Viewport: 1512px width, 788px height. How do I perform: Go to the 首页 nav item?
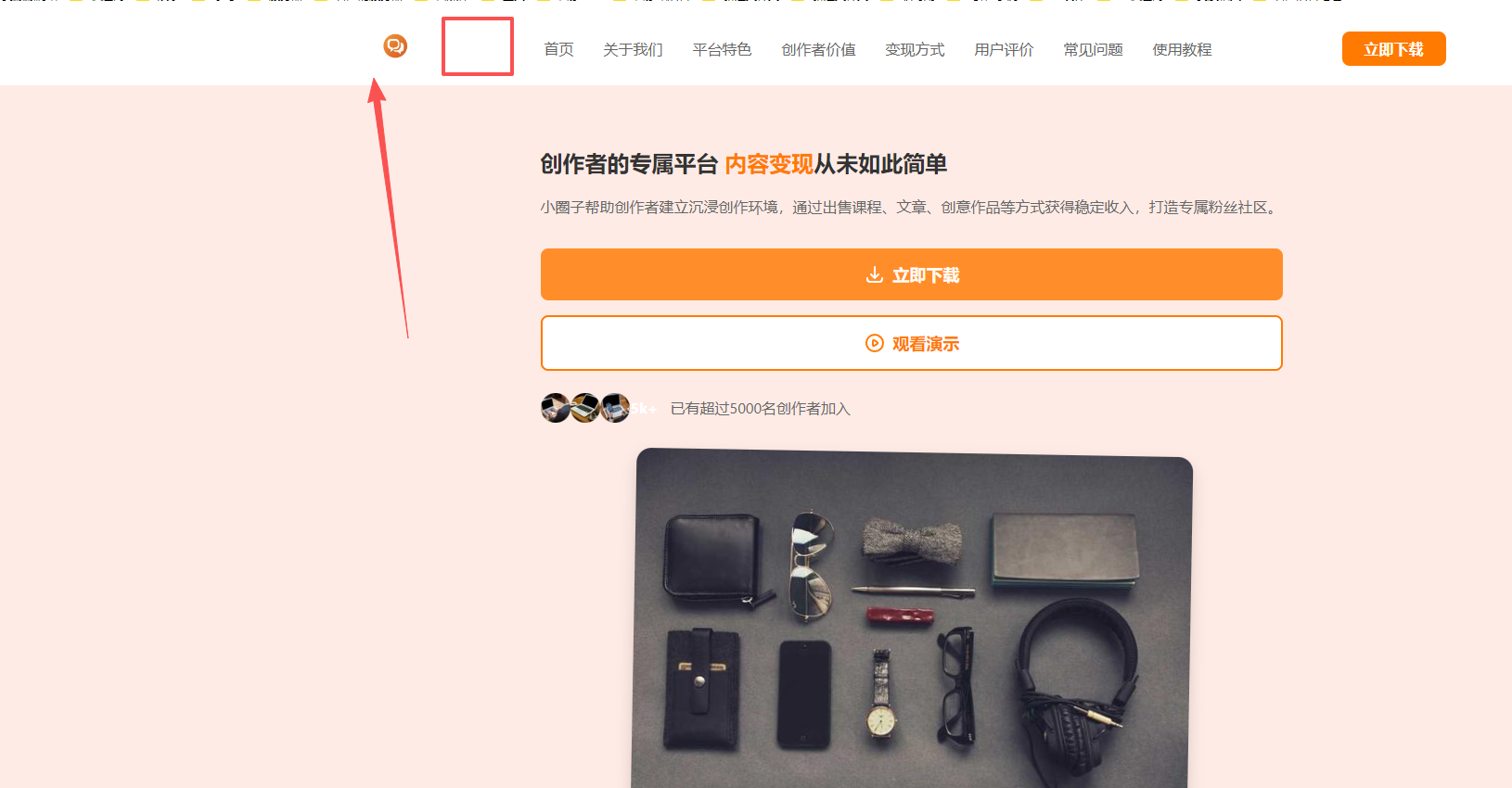coord(558,49)
